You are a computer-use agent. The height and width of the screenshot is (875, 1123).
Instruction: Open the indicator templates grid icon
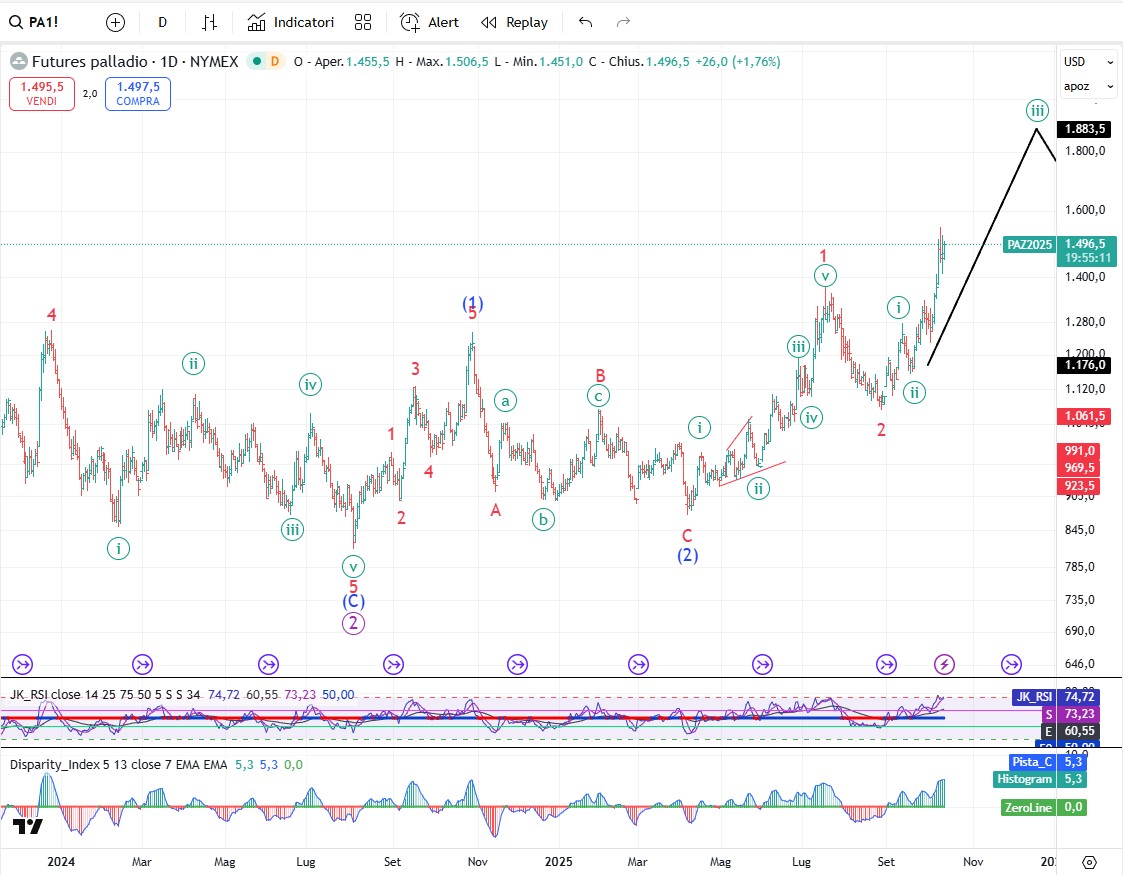(363, 22)
